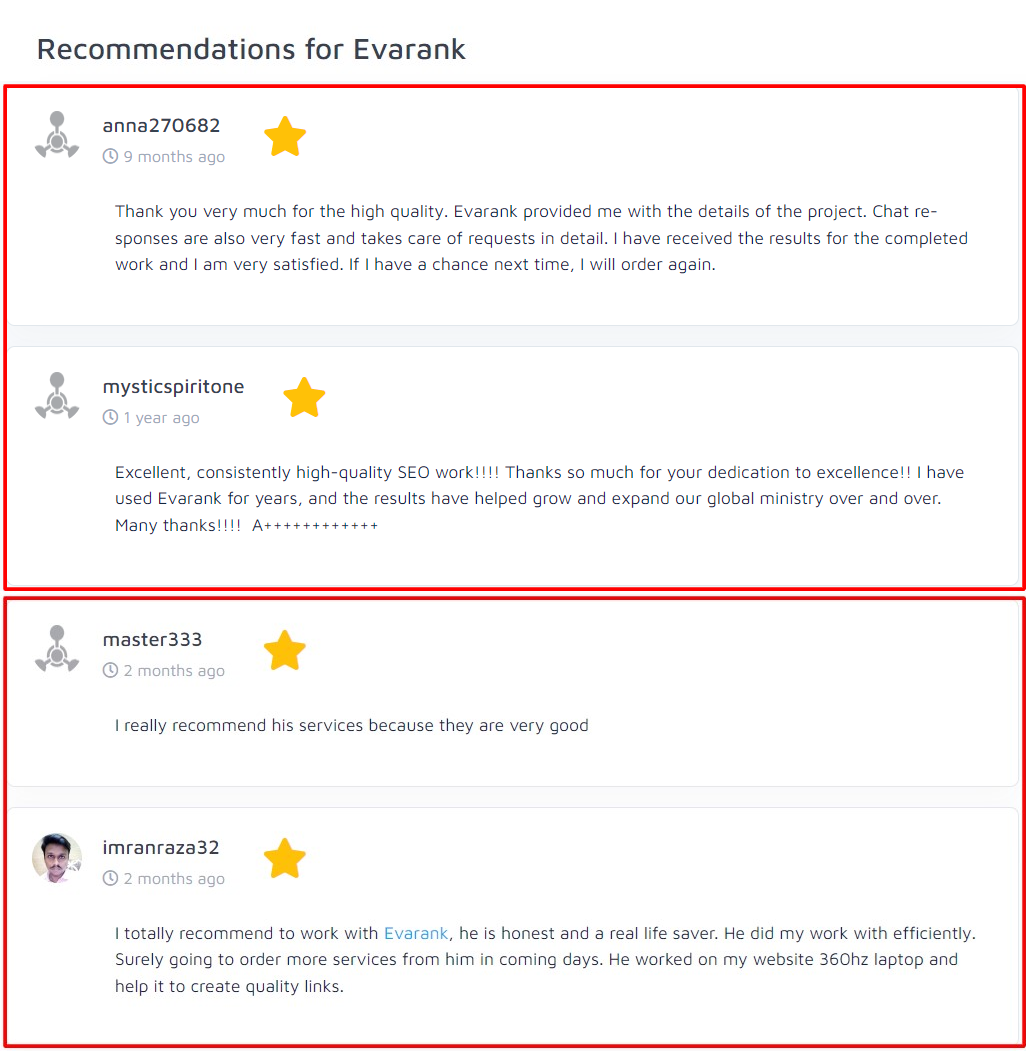The width and height of the screenshot is (1026, 1051).
Task: Visit the imranraza32 user profile
Action: coord(160,847)
